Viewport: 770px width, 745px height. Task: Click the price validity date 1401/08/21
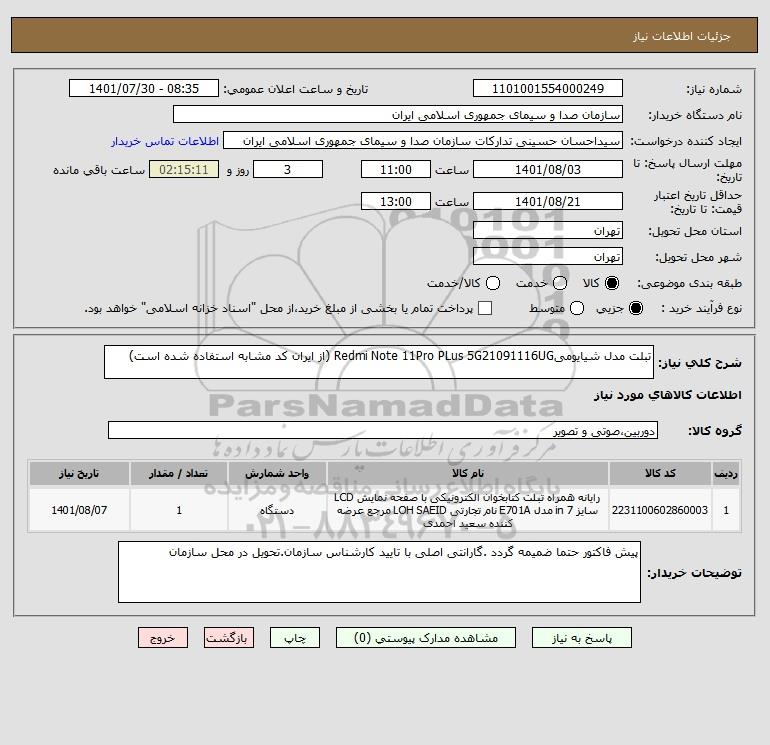coord(548,201)
